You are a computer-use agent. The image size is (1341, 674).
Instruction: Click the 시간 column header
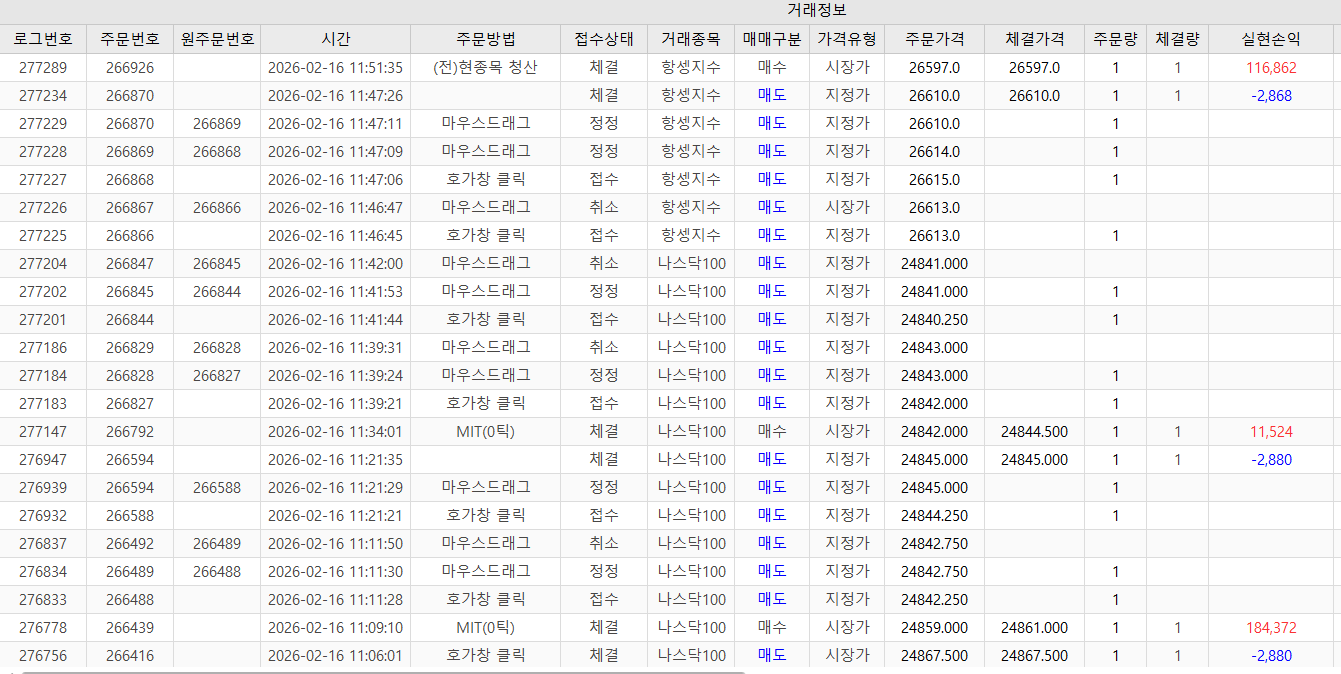click(x=336, y=39)
